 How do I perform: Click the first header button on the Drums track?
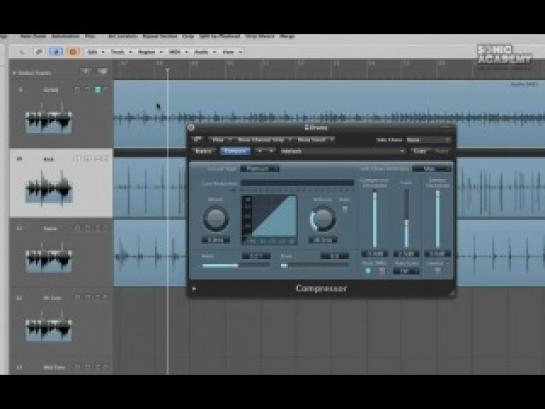click(x=77, y=90)
